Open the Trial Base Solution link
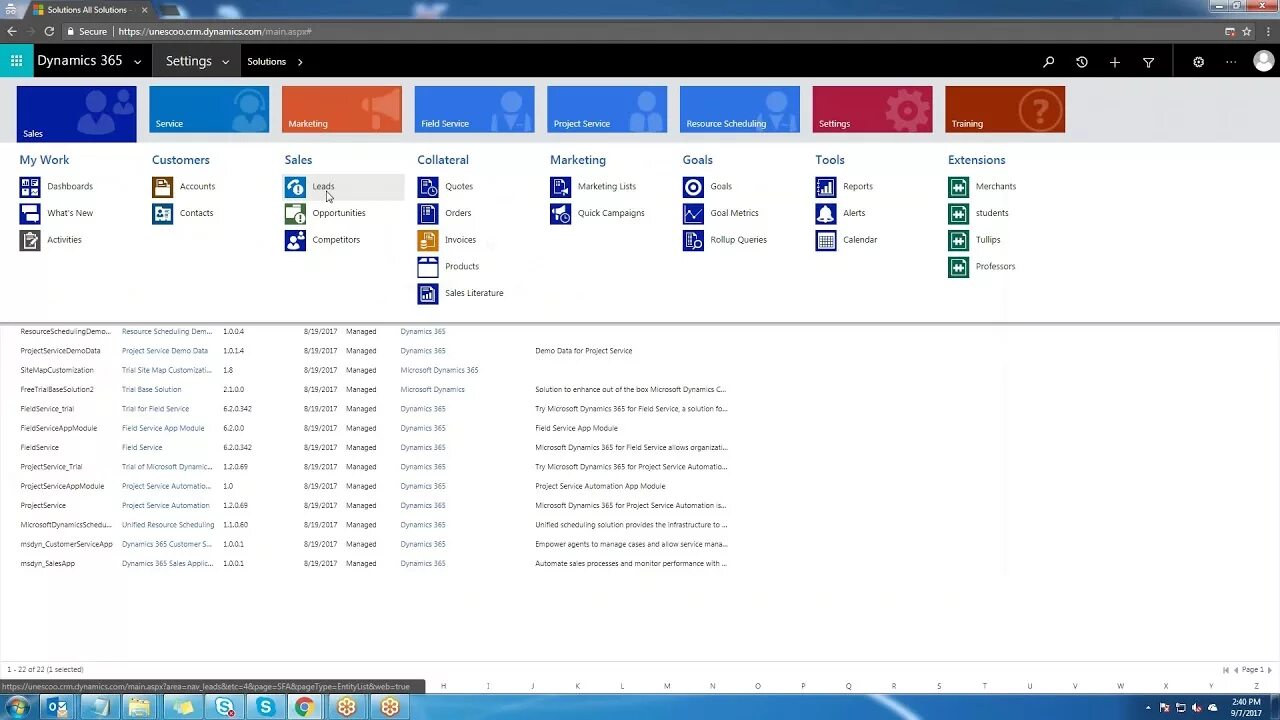 pyautogui.click(x=152, y=390)
